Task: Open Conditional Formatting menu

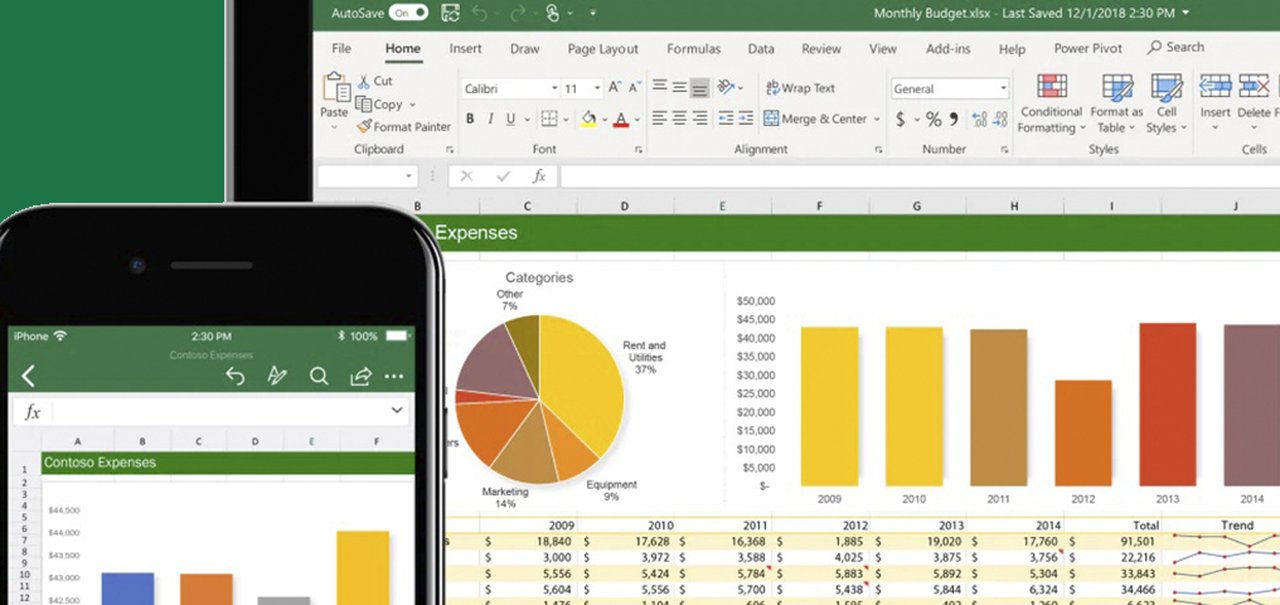Action: pyautogui.click(x=1051, y=104)
